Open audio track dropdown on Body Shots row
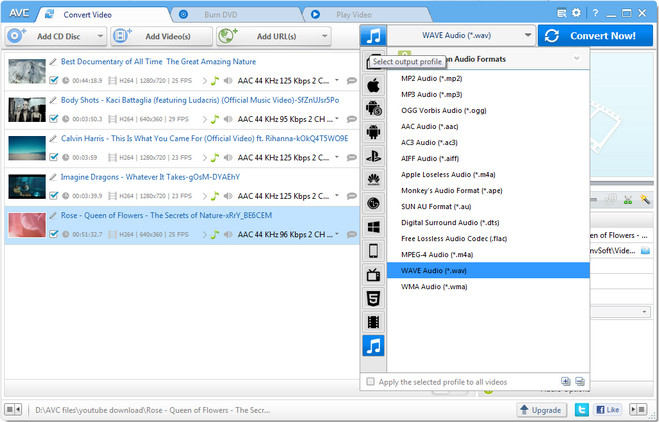659x422 pixels. click(337, 119)
